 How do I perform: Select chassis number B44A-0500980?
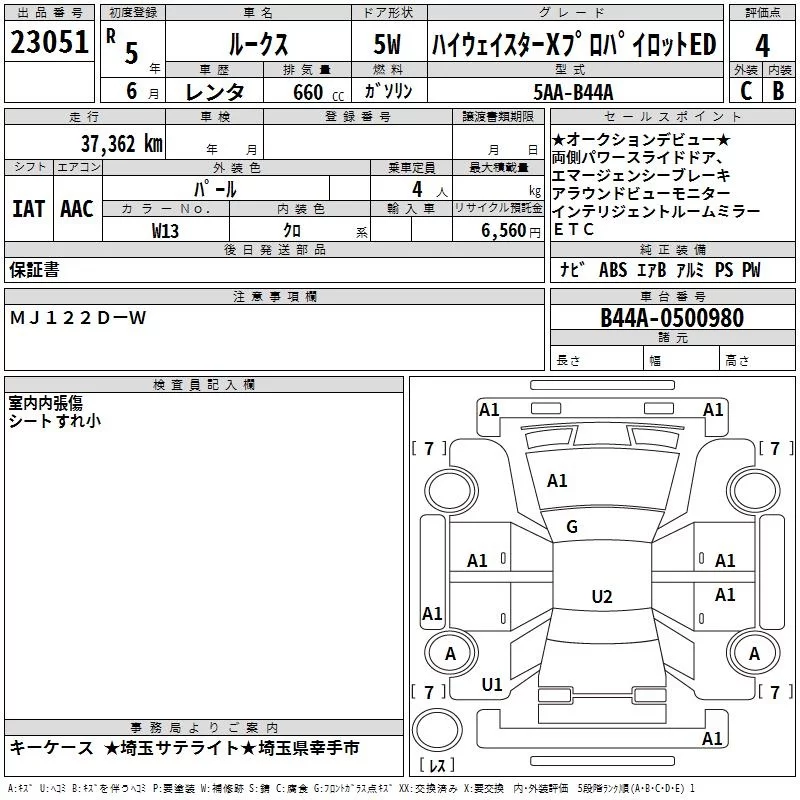[672, 318]
